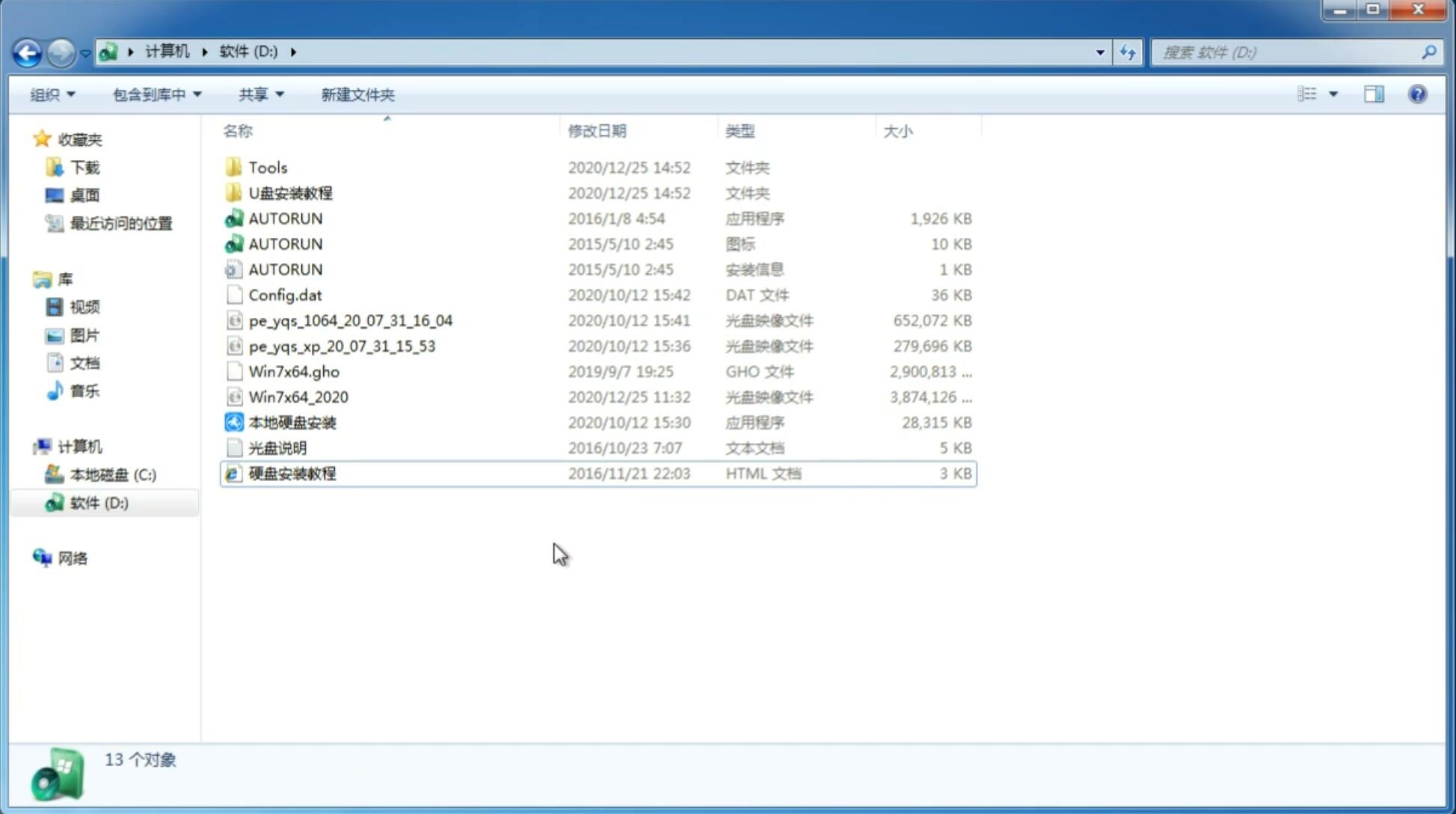Screen dimensions: 1456x814
Task: Open 硬盘安装教程 HTML document
Action: tap(292, 473)
